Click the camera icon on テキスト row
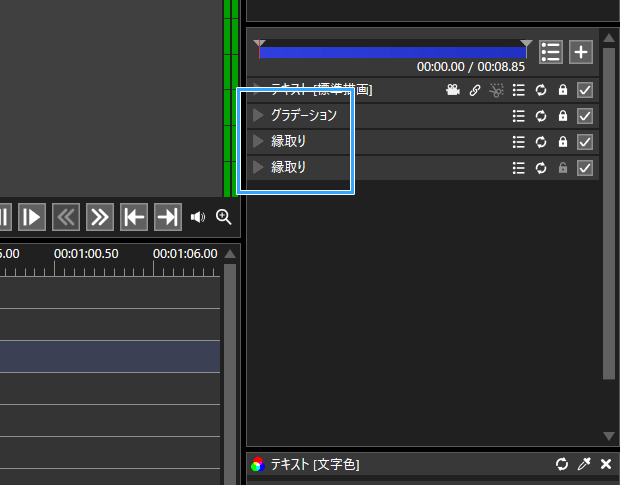The image size is (620, 485). (453, 90)
